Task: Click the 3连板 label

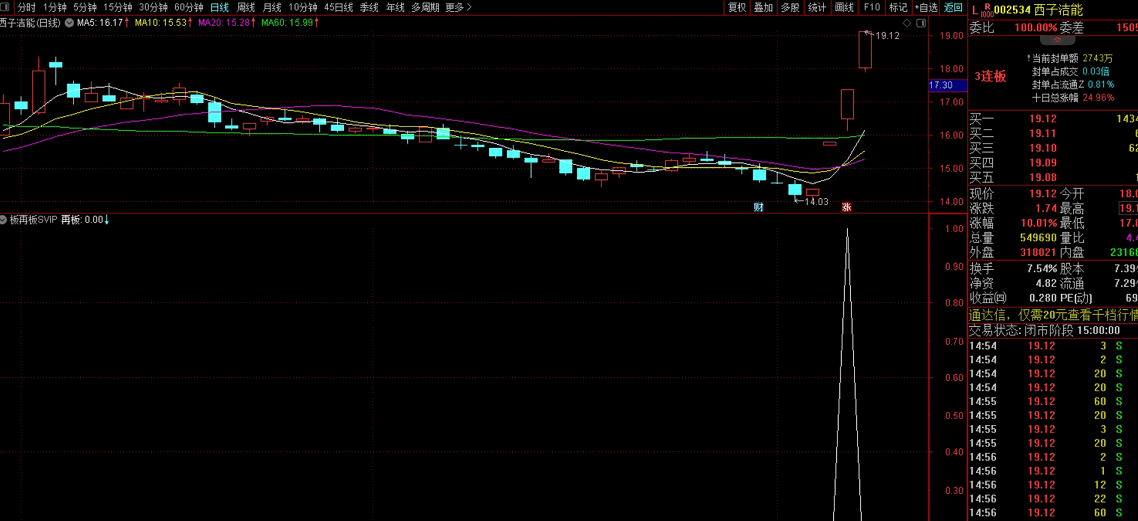Action: tap(990, 77)
